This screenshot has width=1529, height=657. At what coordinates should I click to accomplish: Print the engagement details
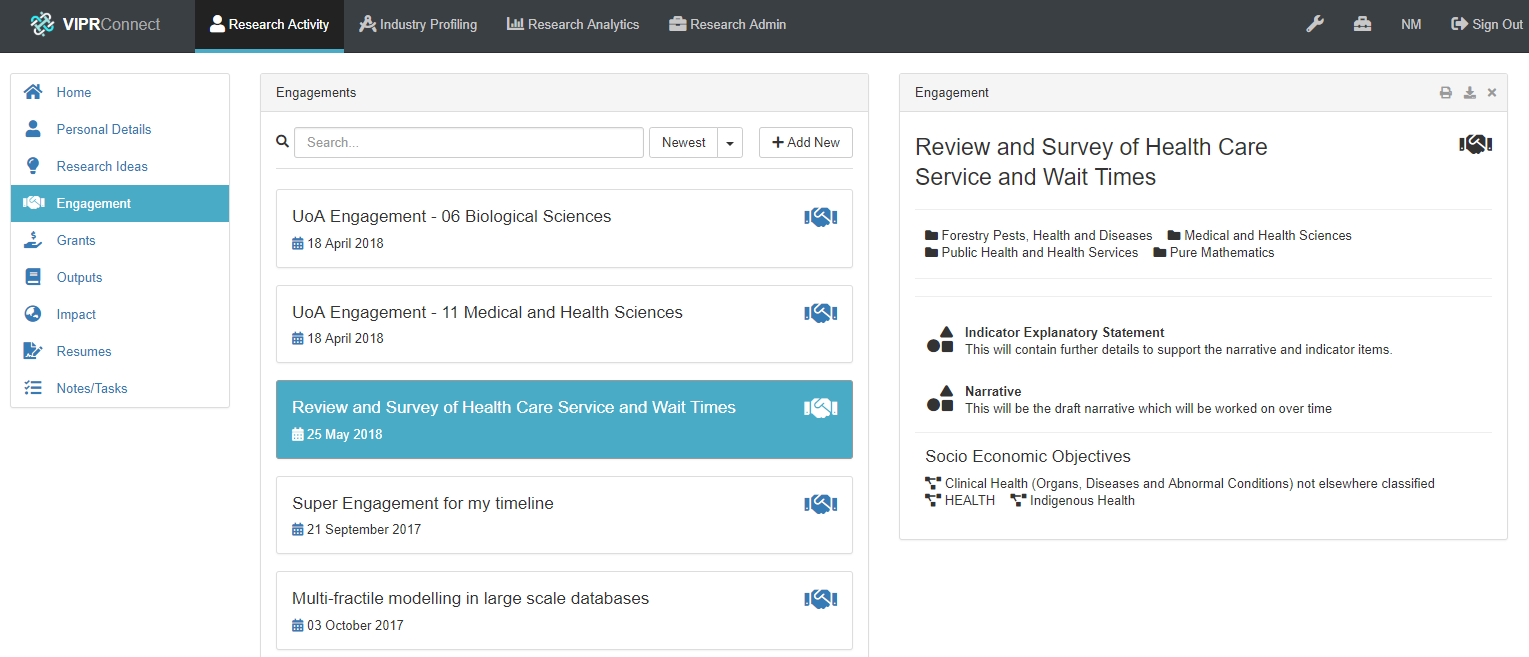click(1445, 93)
